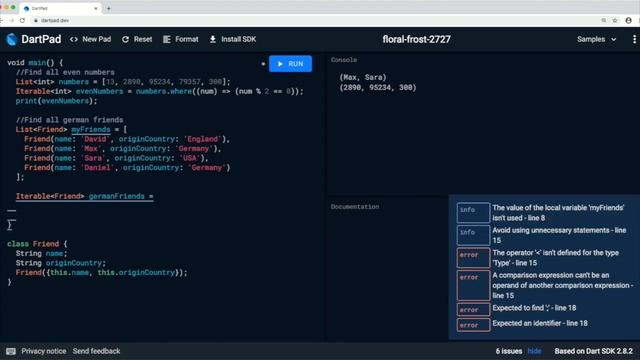This screenshot has width=640, height=360.
Task: Open the browser profile icon
Action: click(x=629, y=20)
